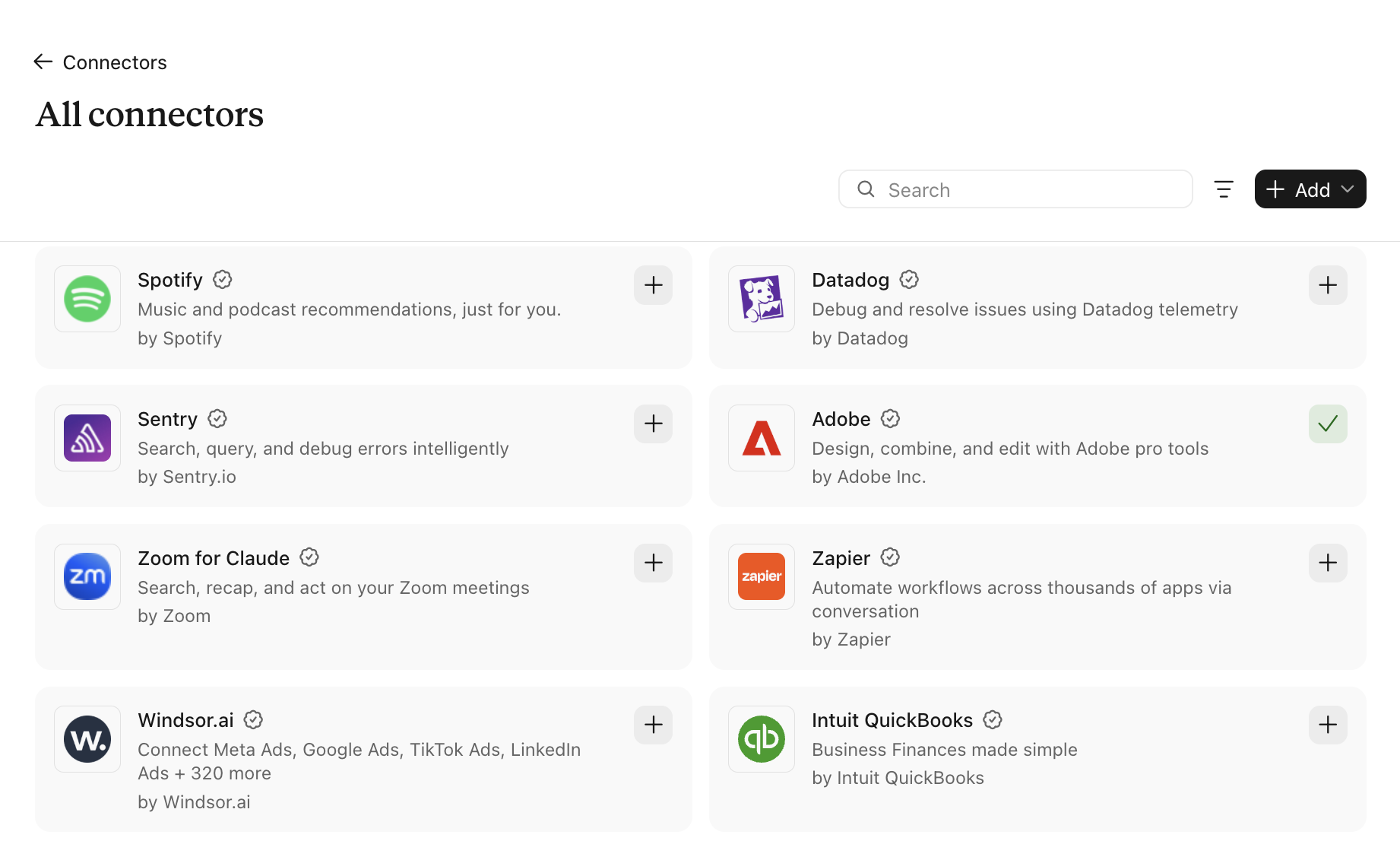Viewport: 1400px width, 841px height.
Task: Click the Windsor.ai logo icon
Action: (x=87, y=739)
